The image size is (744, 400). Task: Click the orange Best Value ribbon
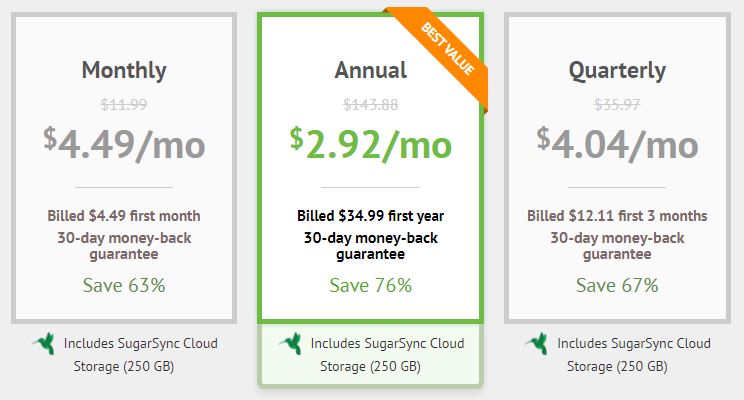point(444,54)
